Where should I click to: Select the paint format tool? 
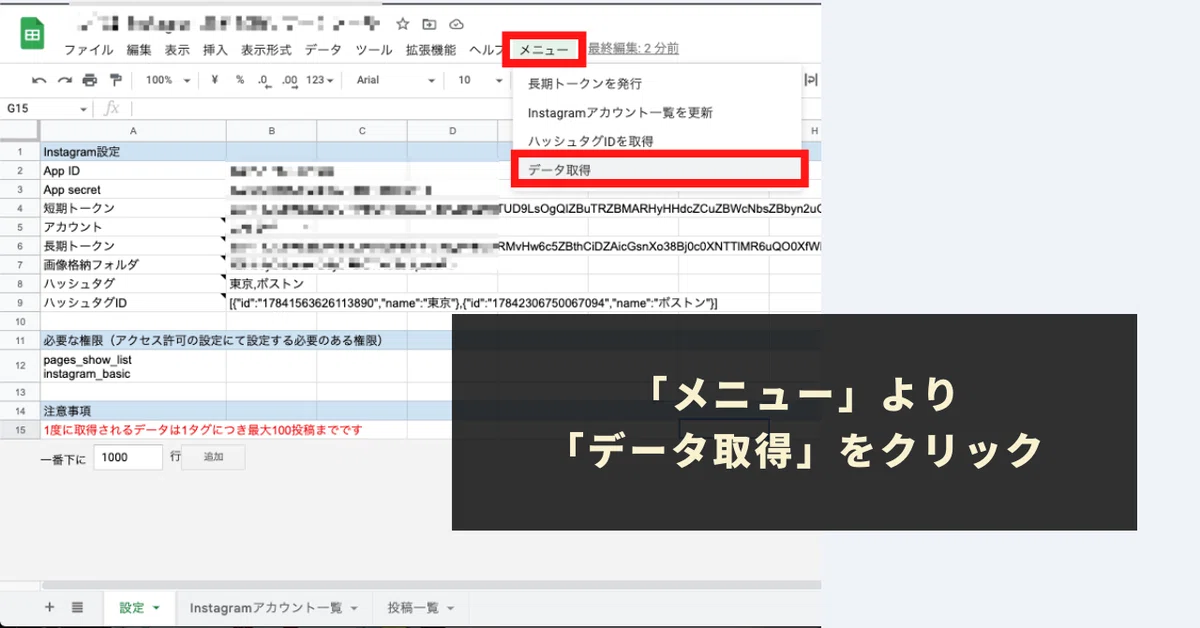point(115,80)
